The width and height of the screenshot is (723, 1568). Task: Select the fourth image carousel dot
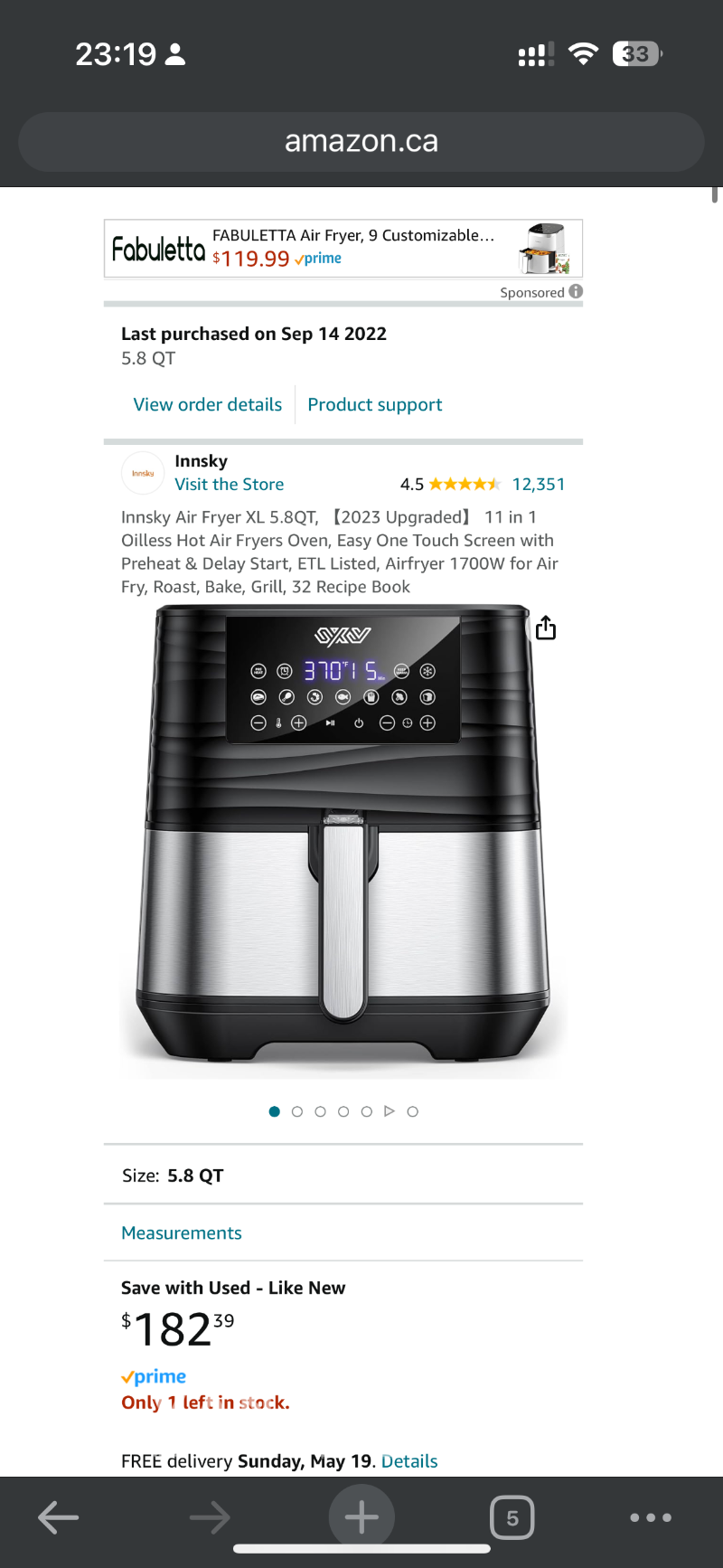[x=343, y=1111]
